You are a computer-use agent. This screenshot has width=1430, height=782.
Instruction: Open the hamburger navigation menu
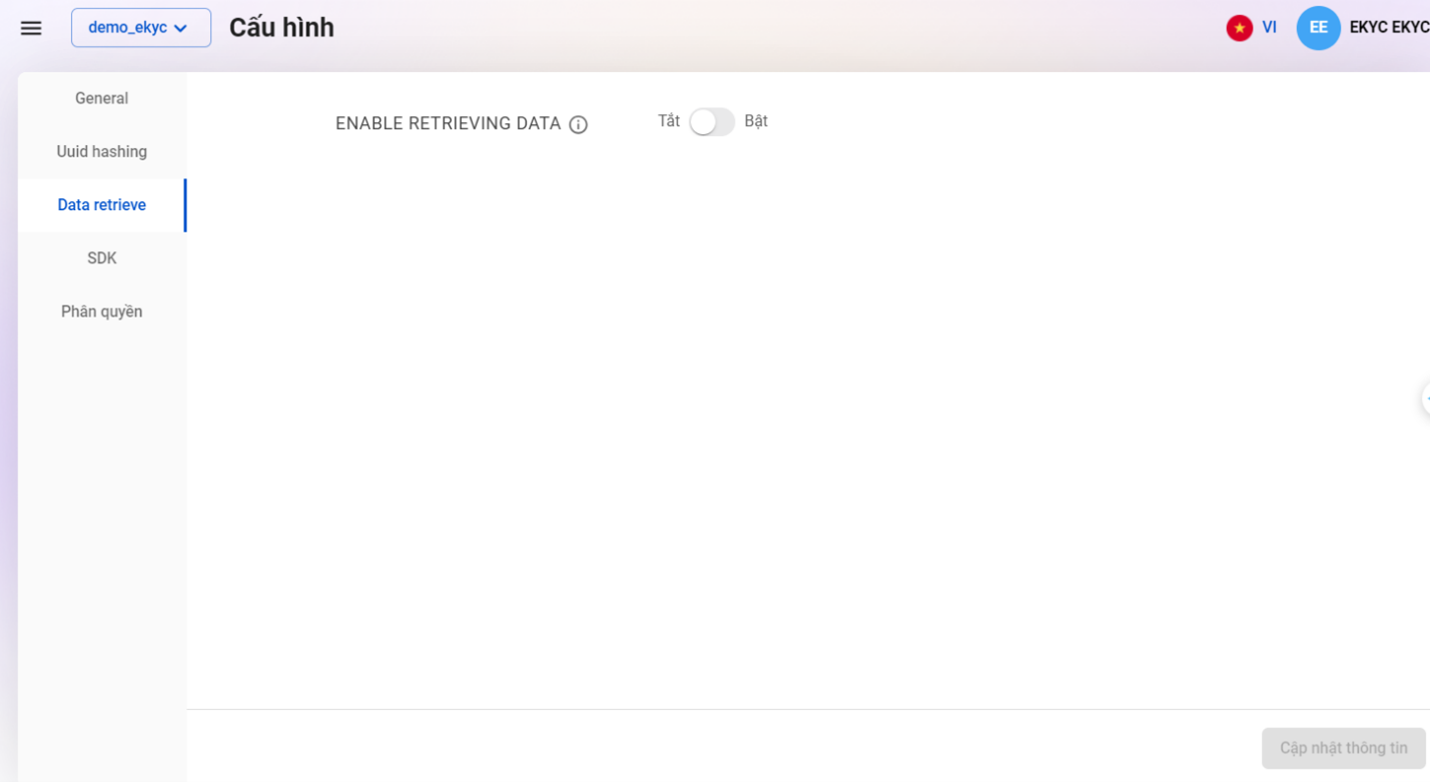click(x=31, y=28)
